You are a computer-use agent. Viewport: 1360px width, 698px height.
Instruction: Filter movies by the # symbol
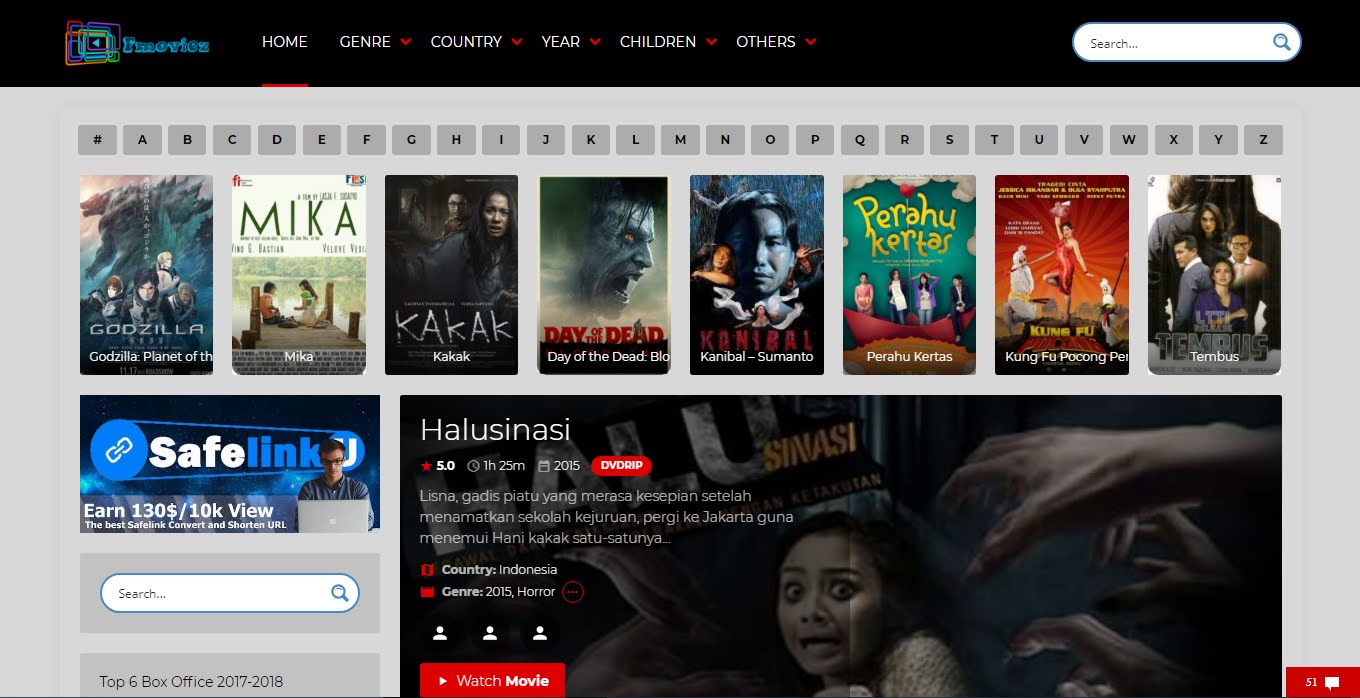pos(97,140)
